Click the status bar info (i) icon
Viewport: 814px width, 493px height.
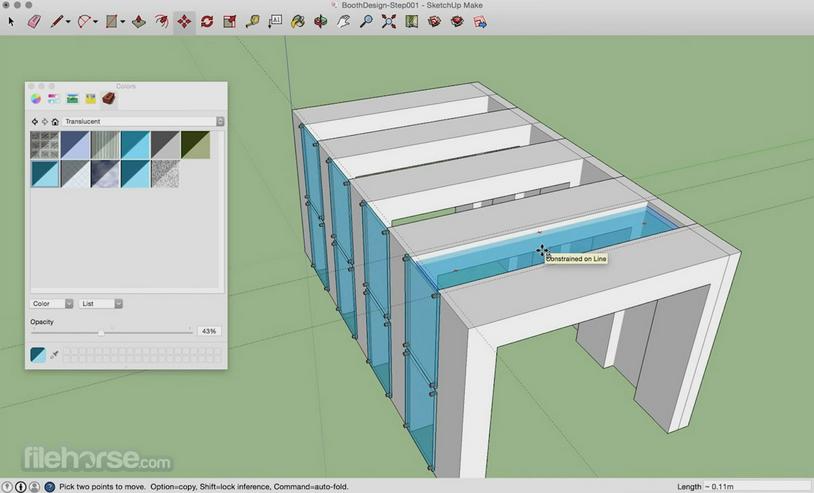[x=21, y=487]
